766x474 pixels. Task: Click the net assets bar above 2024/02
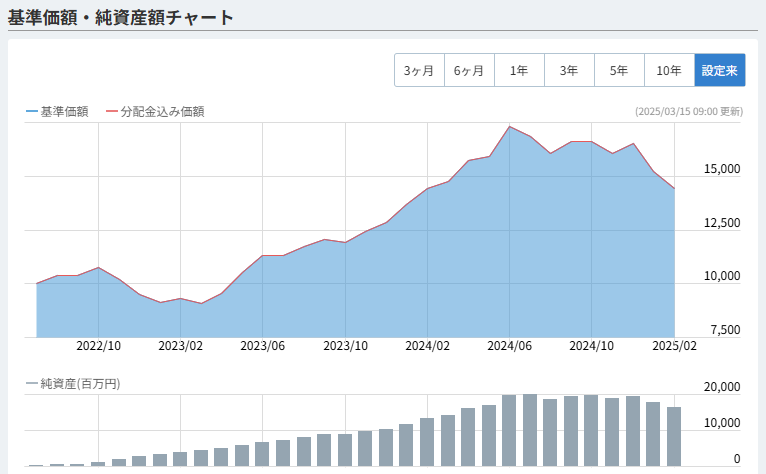tap(427, 442)
